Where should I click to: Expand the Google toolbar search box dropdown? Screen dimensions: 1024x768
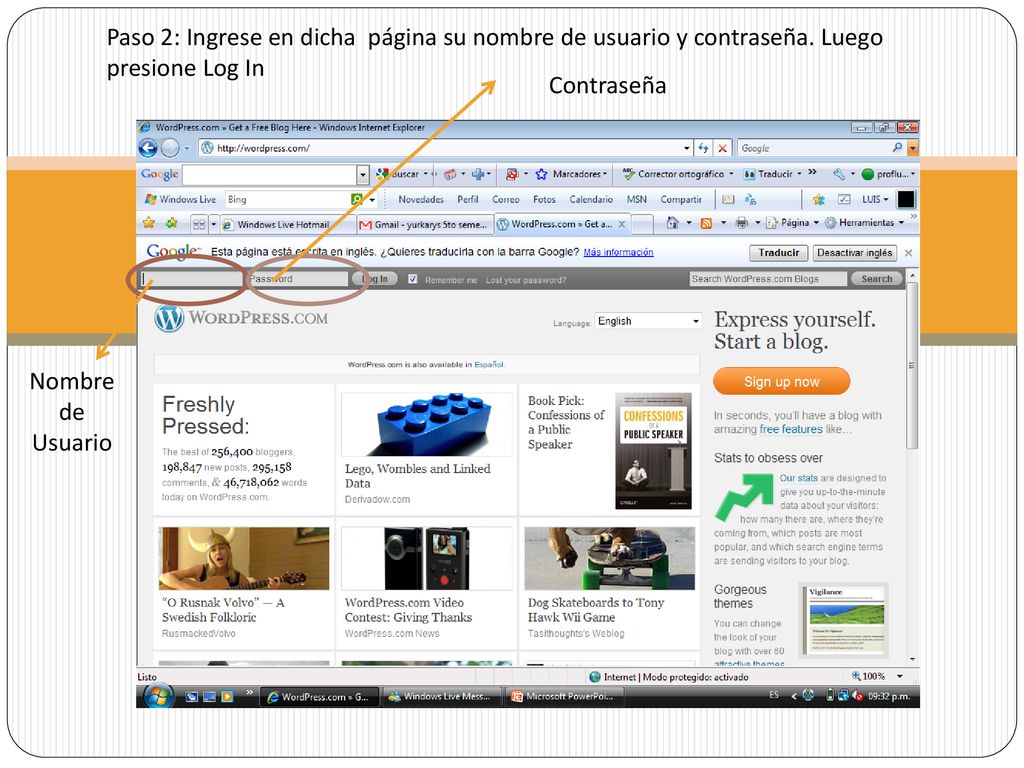(363, 174)
